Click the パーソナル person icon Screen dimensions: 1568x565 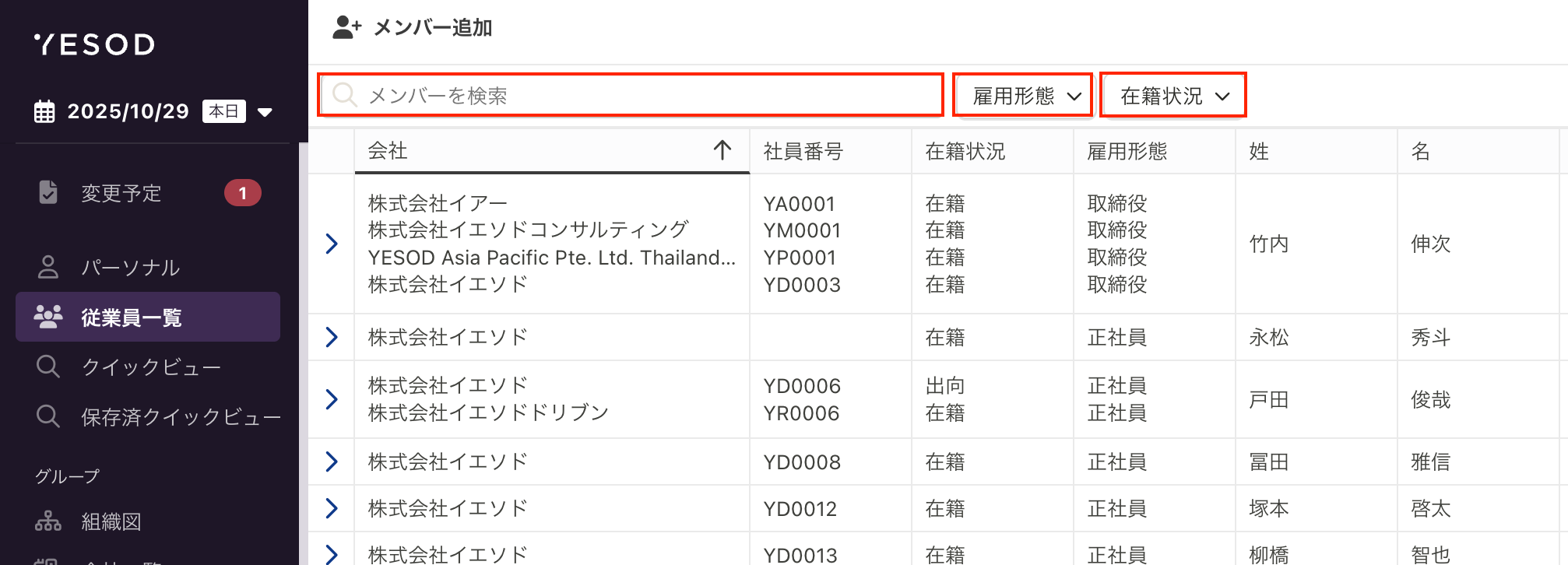pyautogui.click(x=48, y=267)
